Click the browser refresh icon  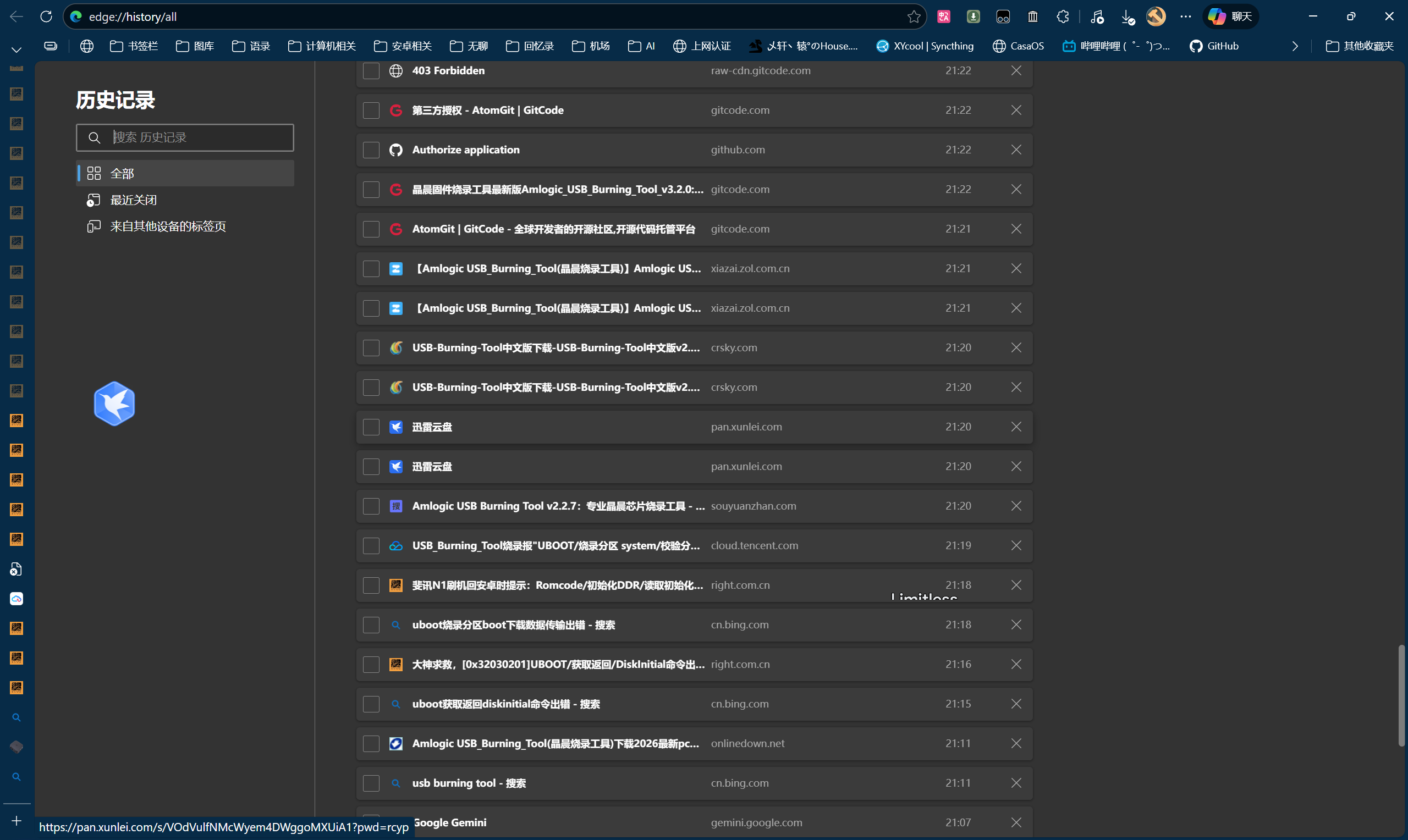pos(46,16)
